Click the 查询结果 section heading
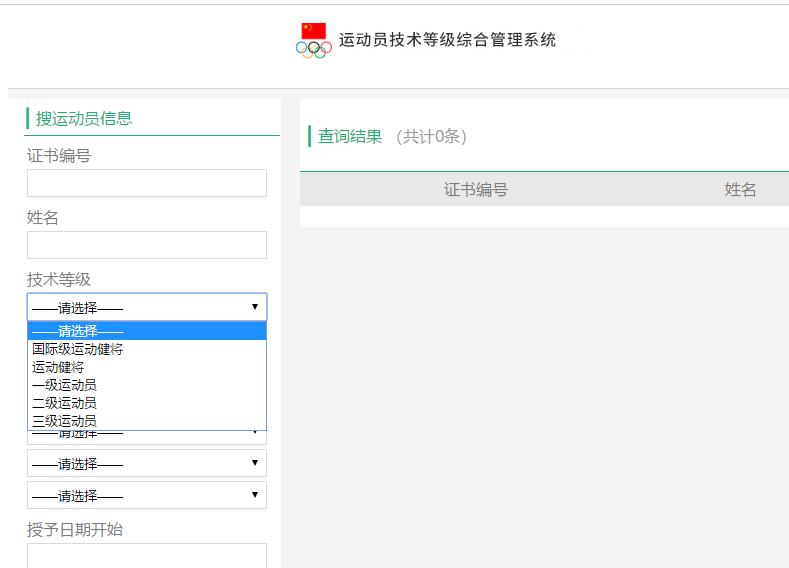Viewport: 789px width, 568px height. (350, 136)
